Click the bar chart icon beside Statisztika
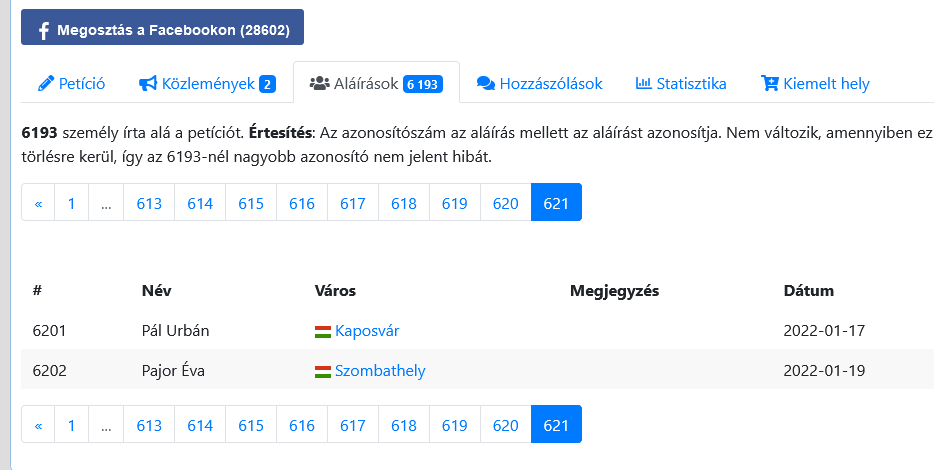This screenshot has height=470, width=934. (644, 83)
